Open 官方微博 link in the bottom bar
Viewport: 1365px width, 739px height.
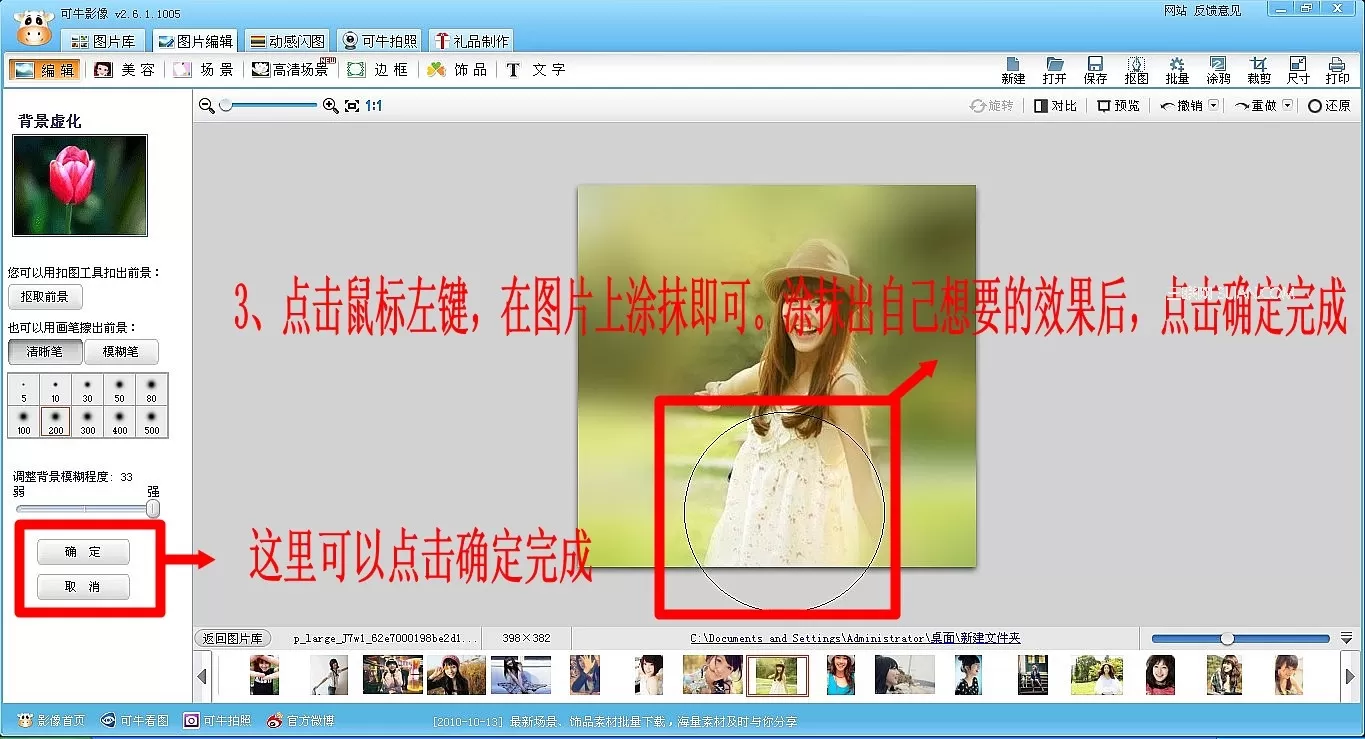click(x=302, y=720)
